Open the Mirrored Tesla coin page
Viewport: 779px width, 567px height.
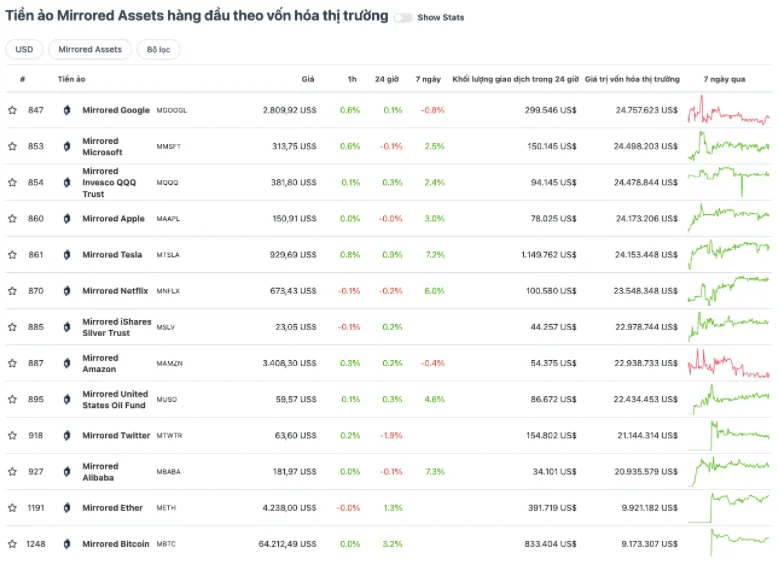coord(112,255)
